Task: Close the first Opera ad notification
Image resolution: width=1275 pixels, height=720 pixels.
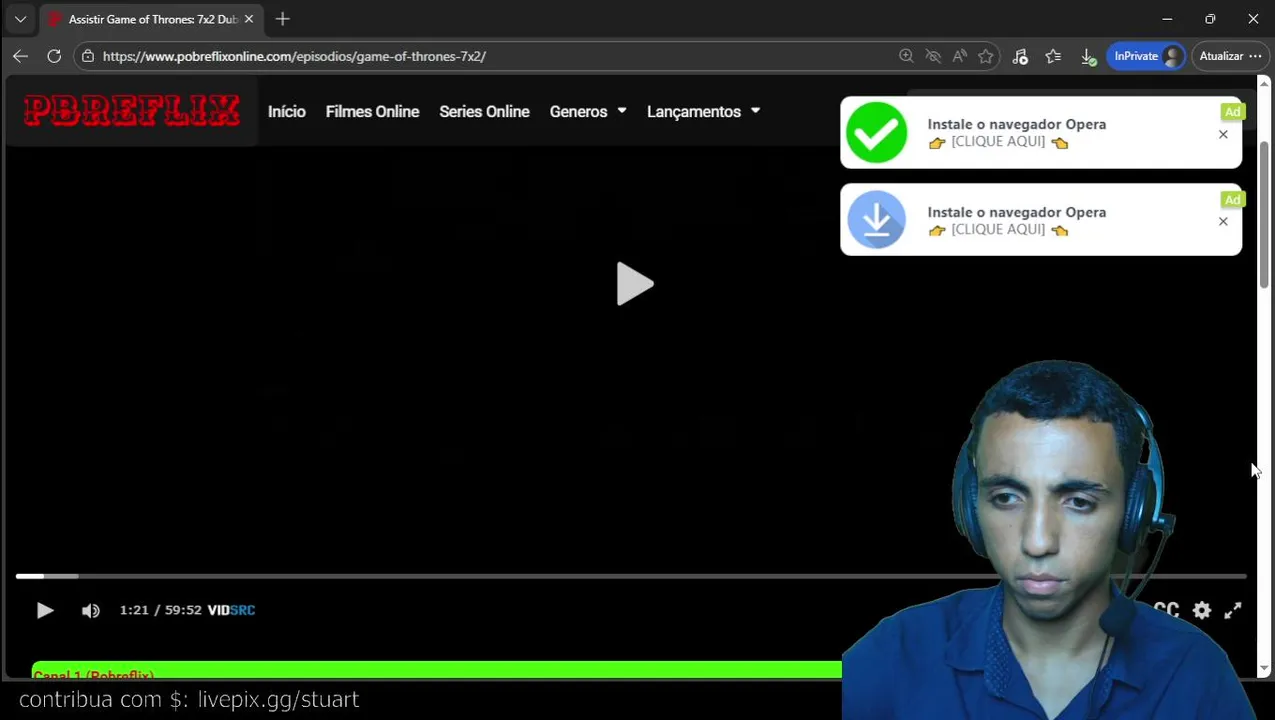Action: tap(1223, 134)
